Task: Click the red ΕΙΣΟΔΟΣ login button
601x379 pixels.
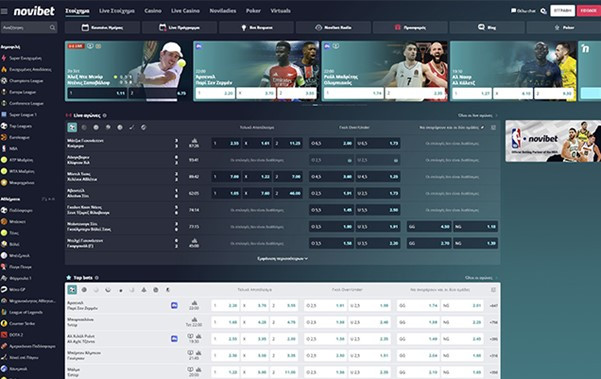Action: pos(588,11)
